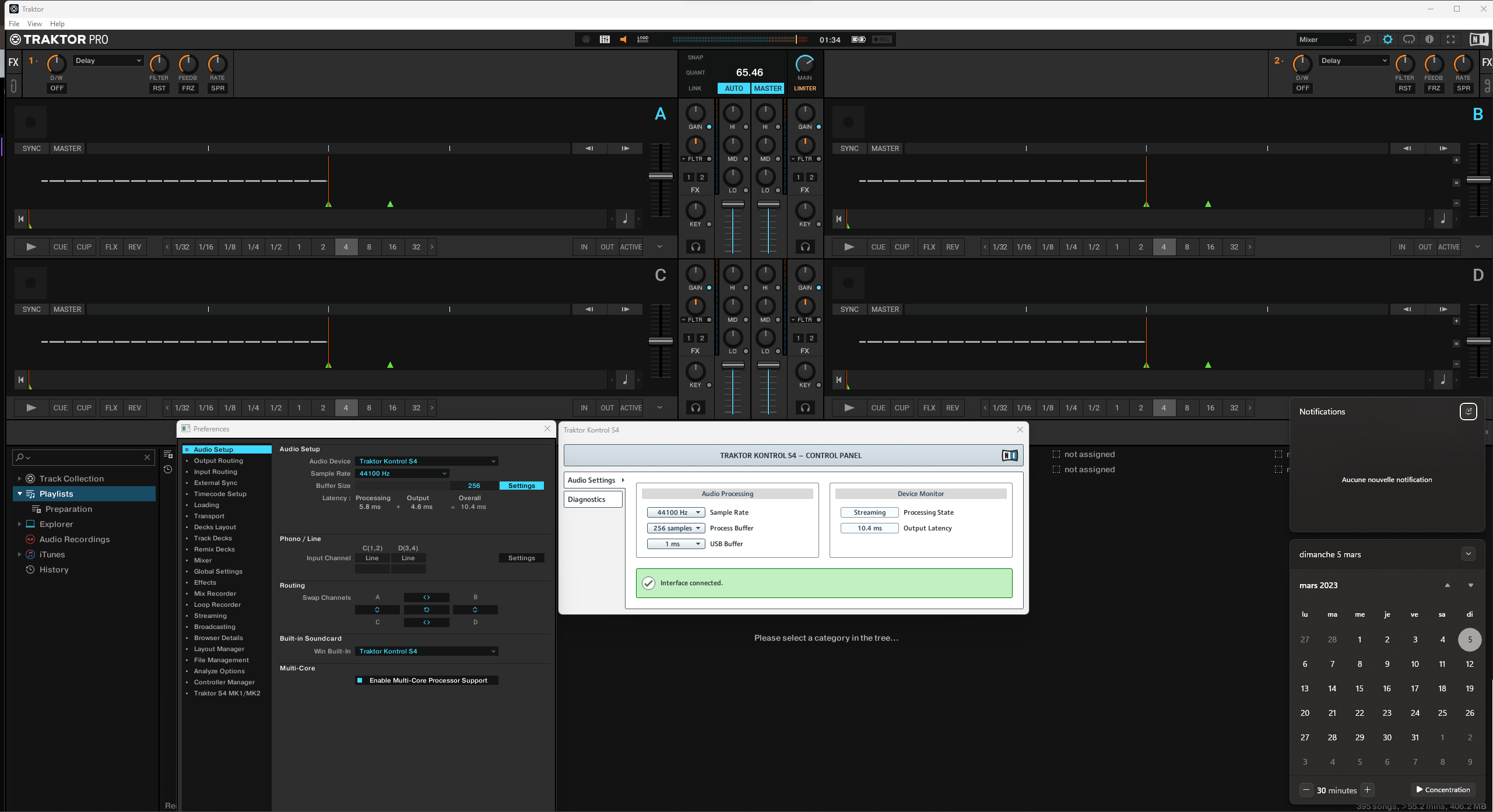Toggle fullscreen icon in the Traktor header
This screenshot has width=1493, height=812.
pyautogui.click(x=1451, y=40)
